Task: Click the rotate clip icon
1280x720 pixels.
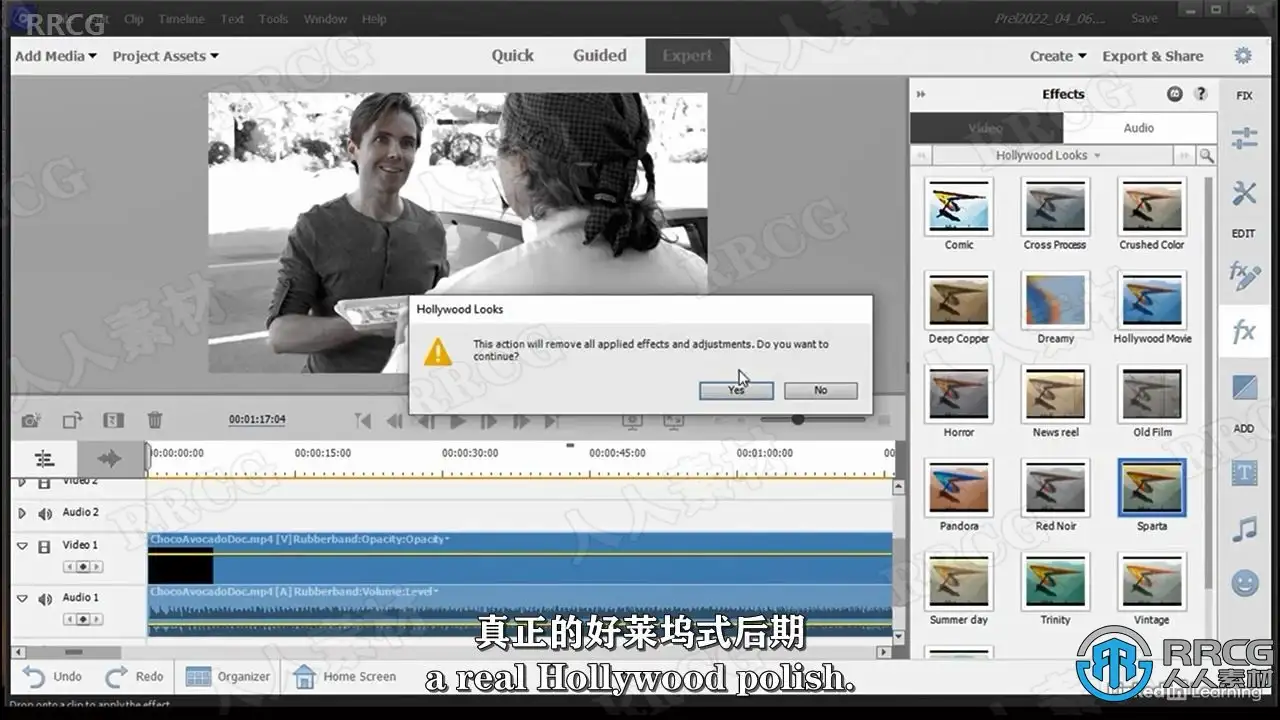Action: click(73, 421)
